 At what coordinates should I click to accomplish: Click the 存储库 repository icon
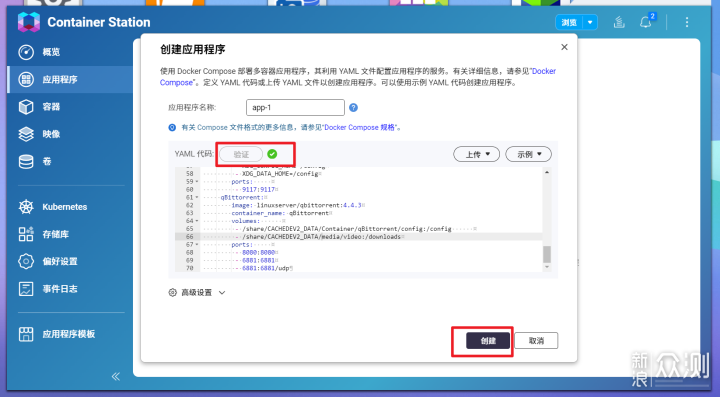tap(26, 234)
